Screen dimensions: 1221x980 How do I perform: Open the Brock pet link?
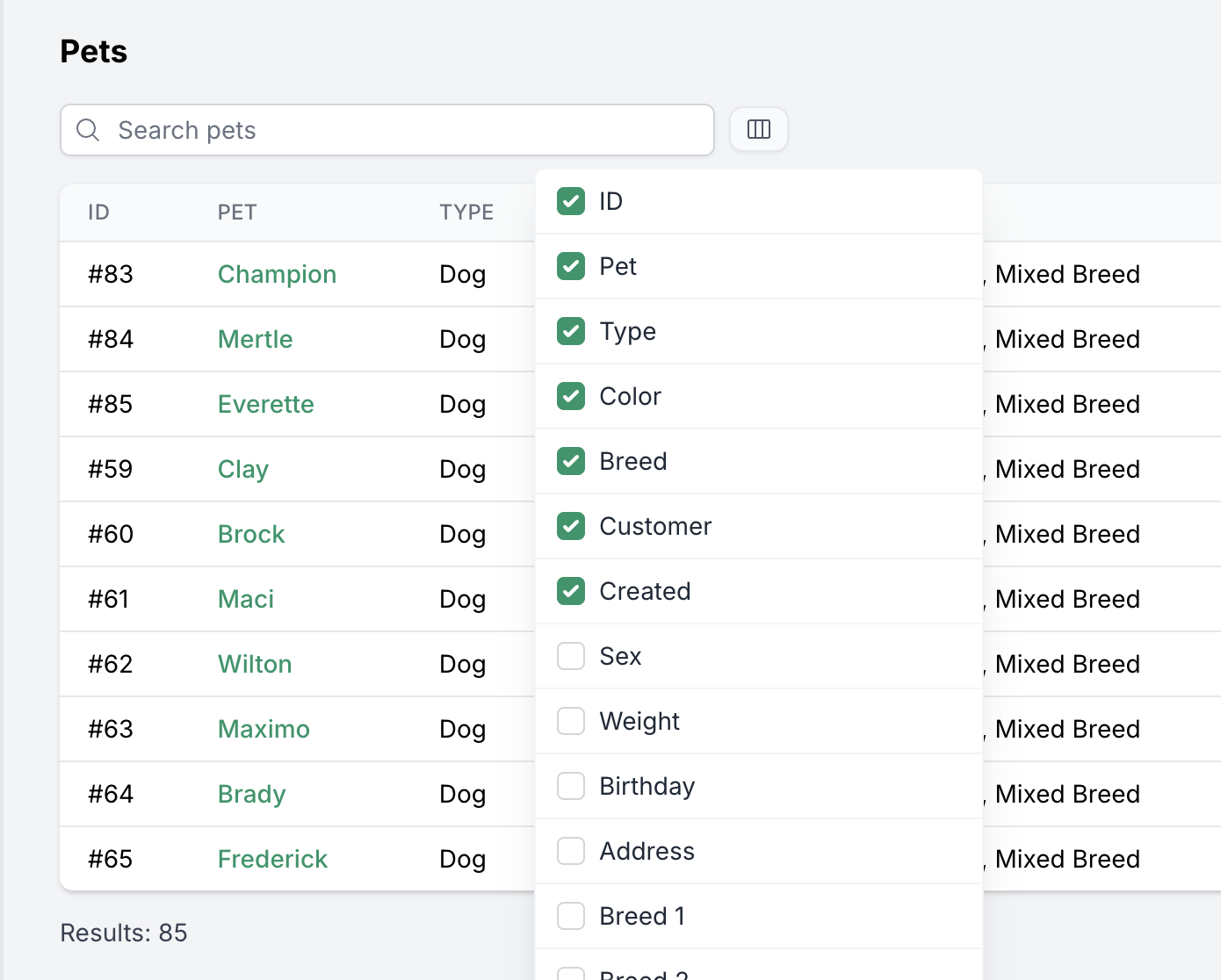251,534
